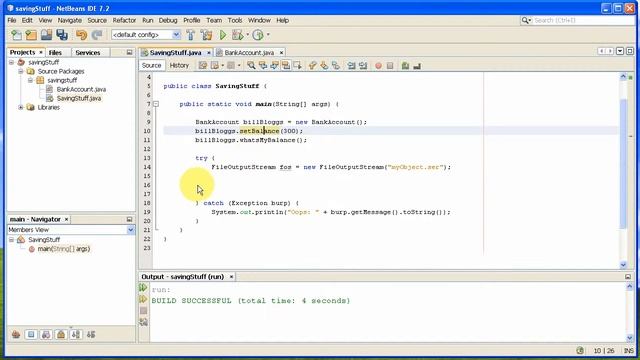The height and width of the screenshot is (360, 640).
Task: Toggle the fourth filter icon in Navigator bottom bar
Action: [61, 335]
